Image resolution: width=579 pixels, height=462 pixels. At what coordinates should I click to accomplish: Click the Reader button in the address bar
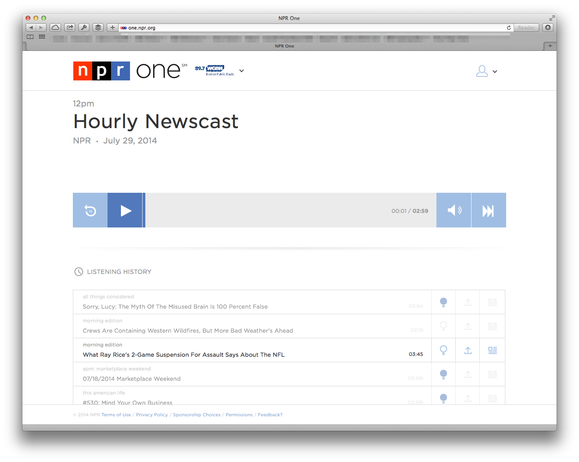pyautogui.click(x=526, y=28)
